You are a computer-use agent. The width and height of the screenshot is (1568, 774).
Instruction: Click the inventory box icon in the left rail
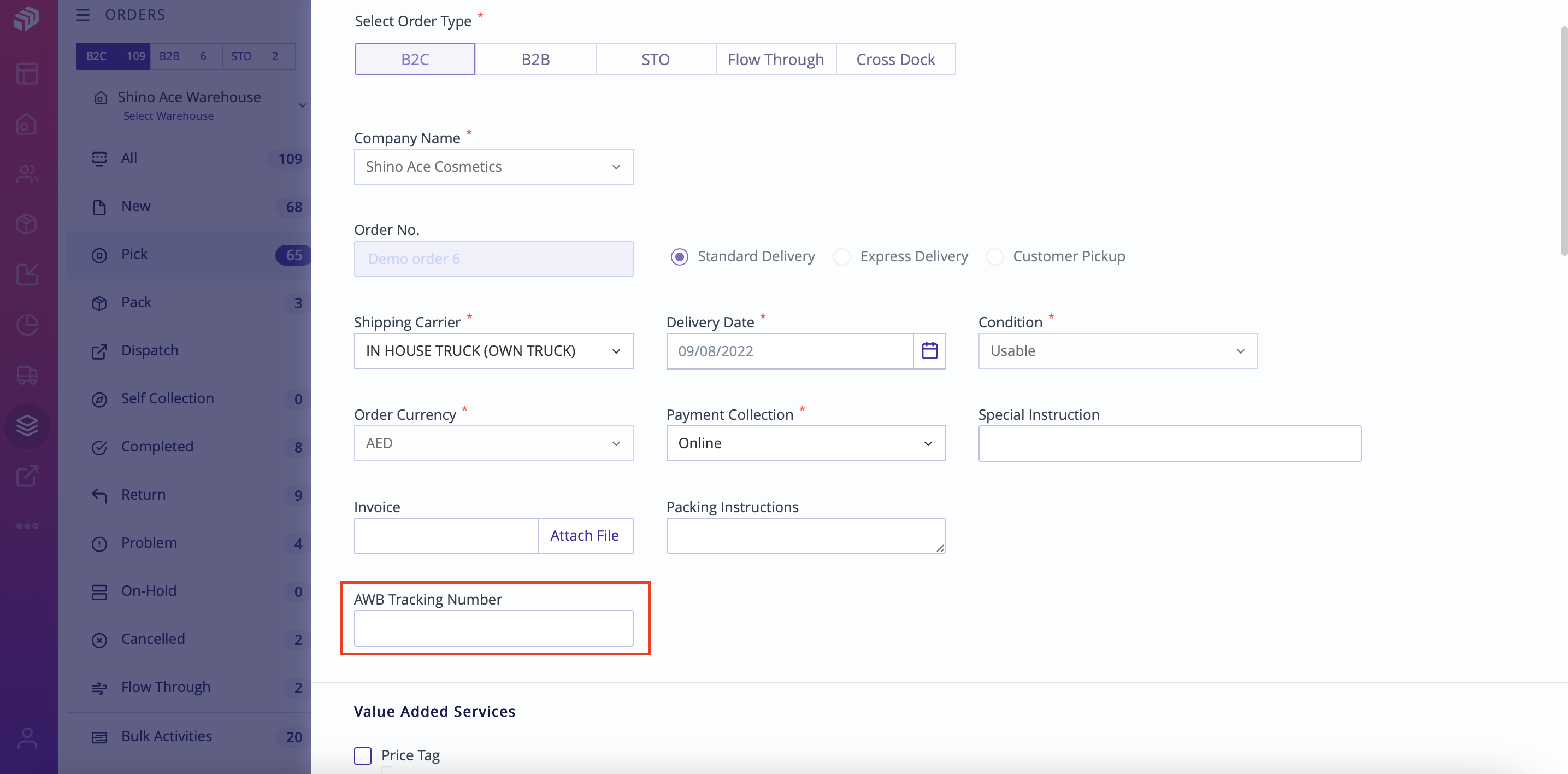(x=27, y=224)
